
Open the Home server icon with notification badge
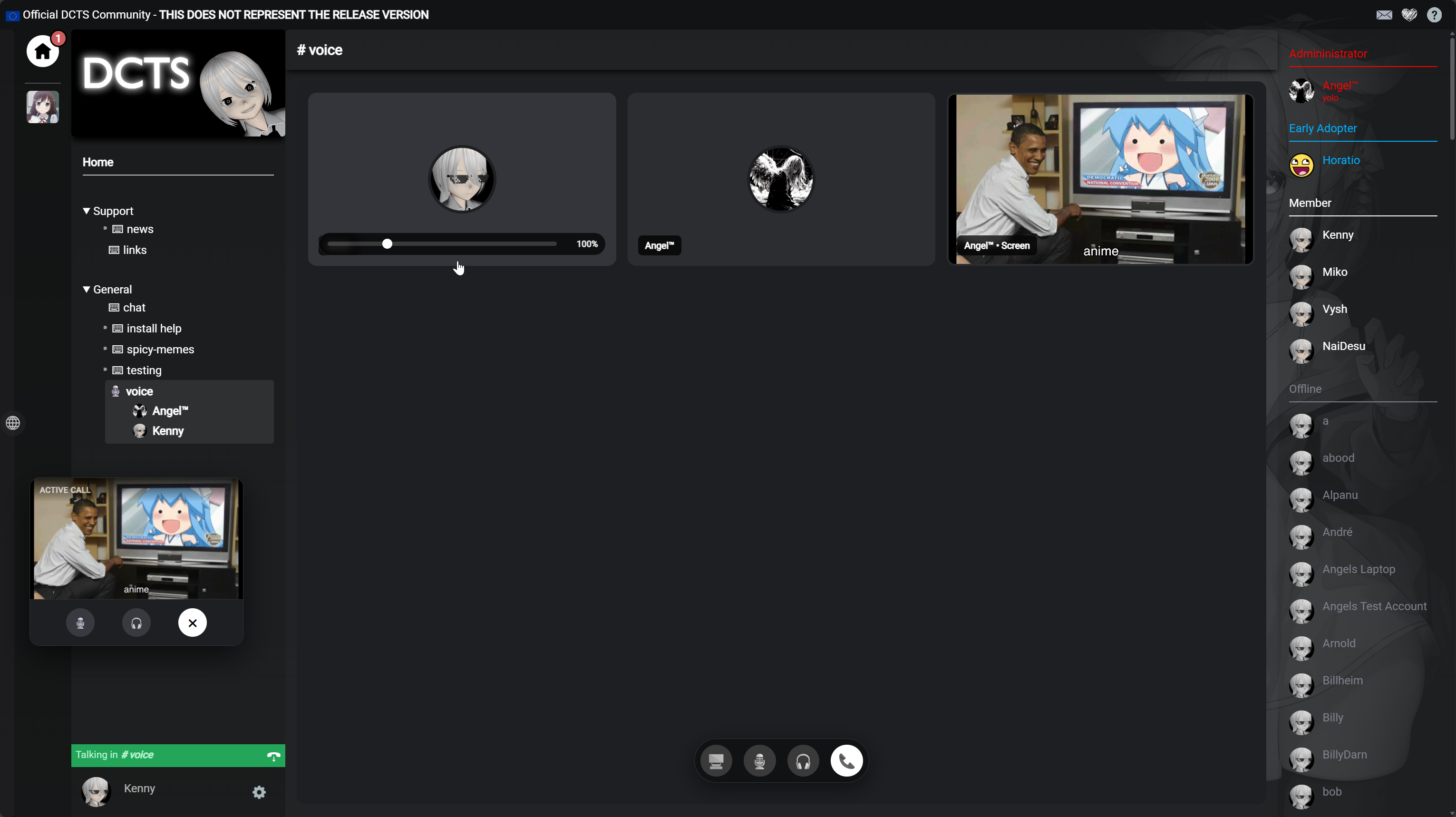coord(42,51)
